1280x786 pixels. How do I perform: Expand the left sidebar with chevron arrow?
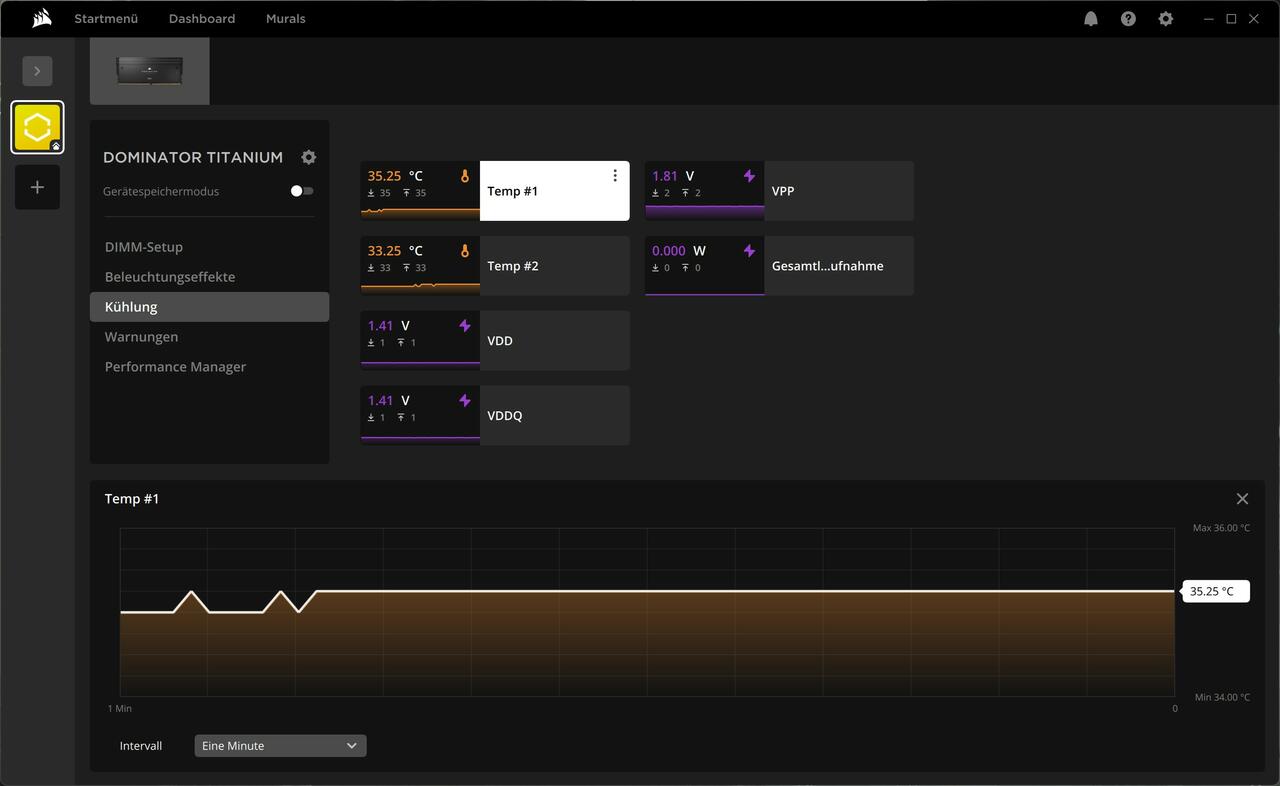[37, 71]
